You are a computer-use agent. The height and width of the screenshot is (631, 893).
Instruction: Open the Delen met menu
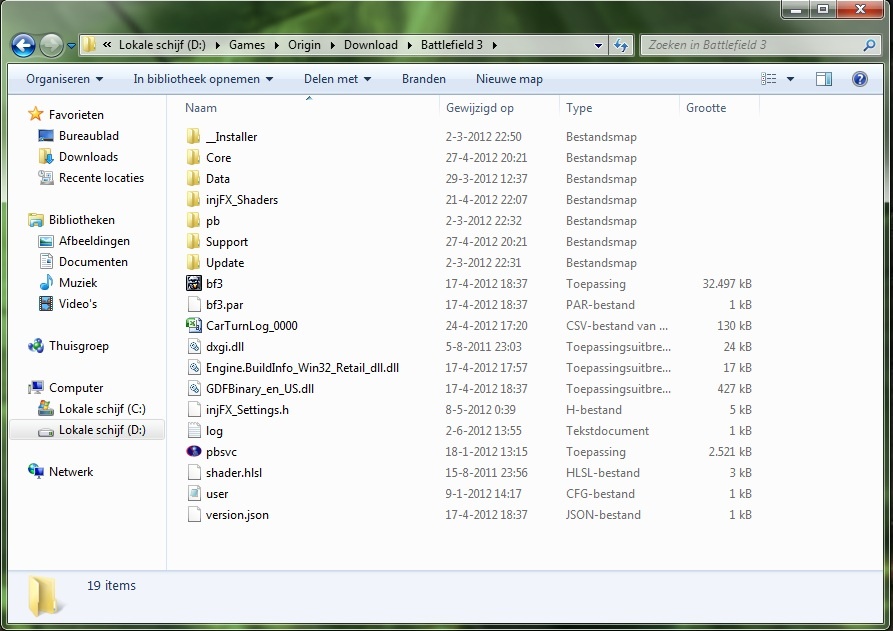point(337,79)
